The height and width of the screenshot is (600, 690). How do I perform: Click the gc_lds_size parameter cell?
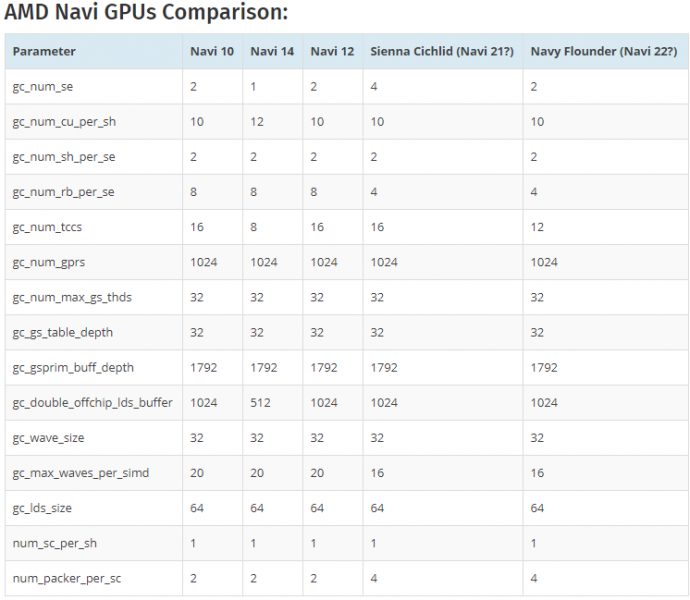42,508
